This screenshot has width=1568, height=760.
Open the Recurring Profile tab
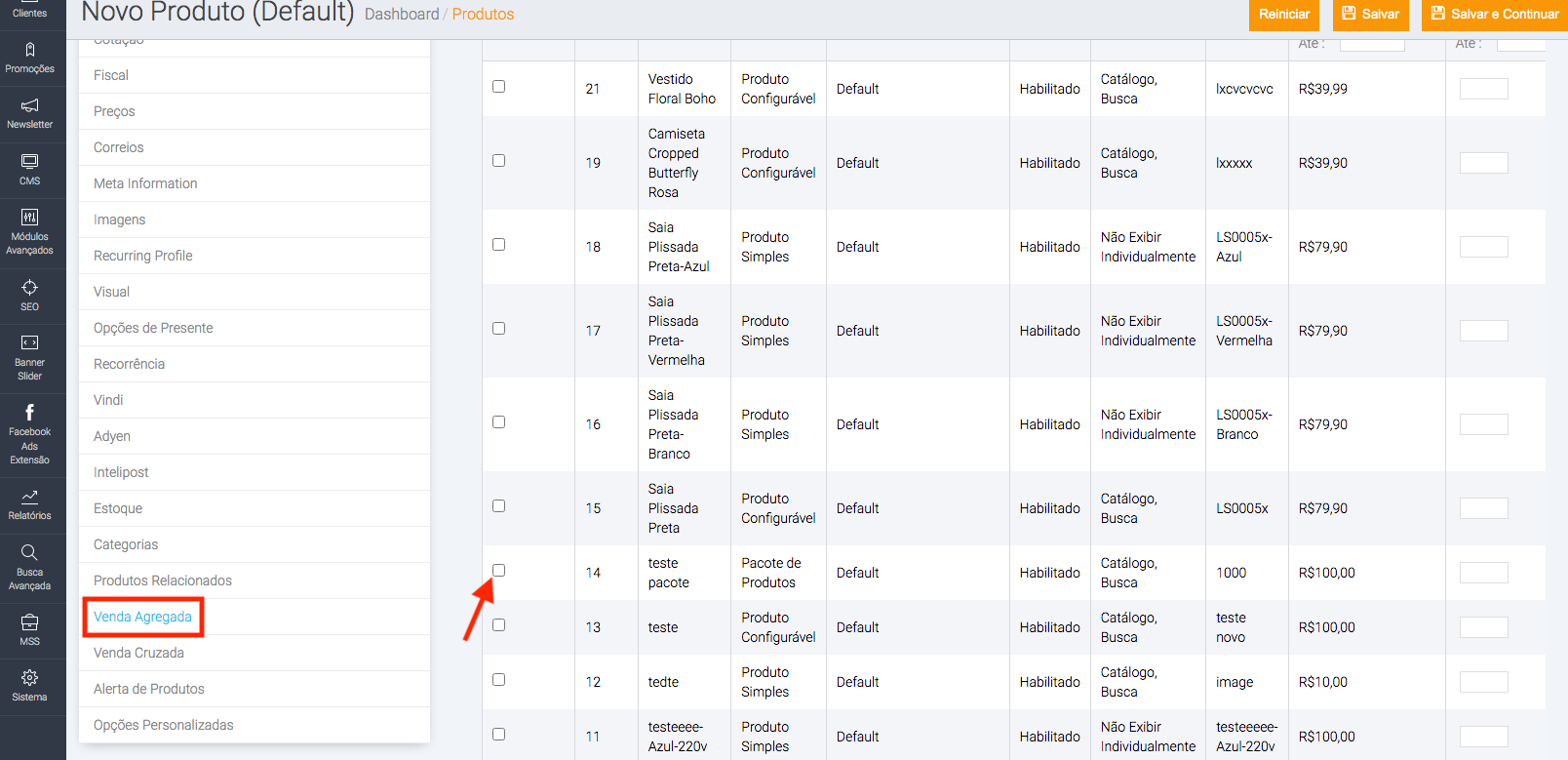[255, 256]
